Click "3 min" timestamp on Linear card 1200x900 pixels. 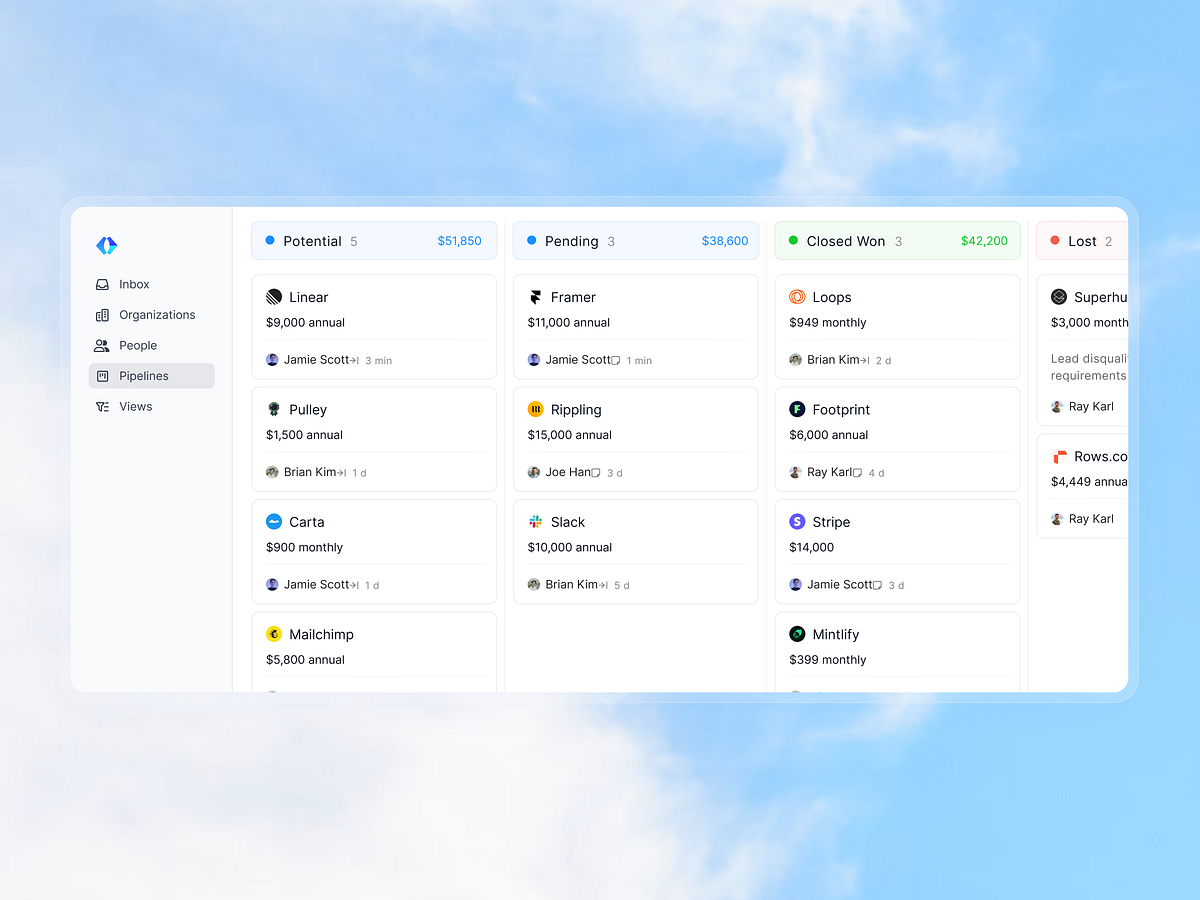click(x=379, y=361)
